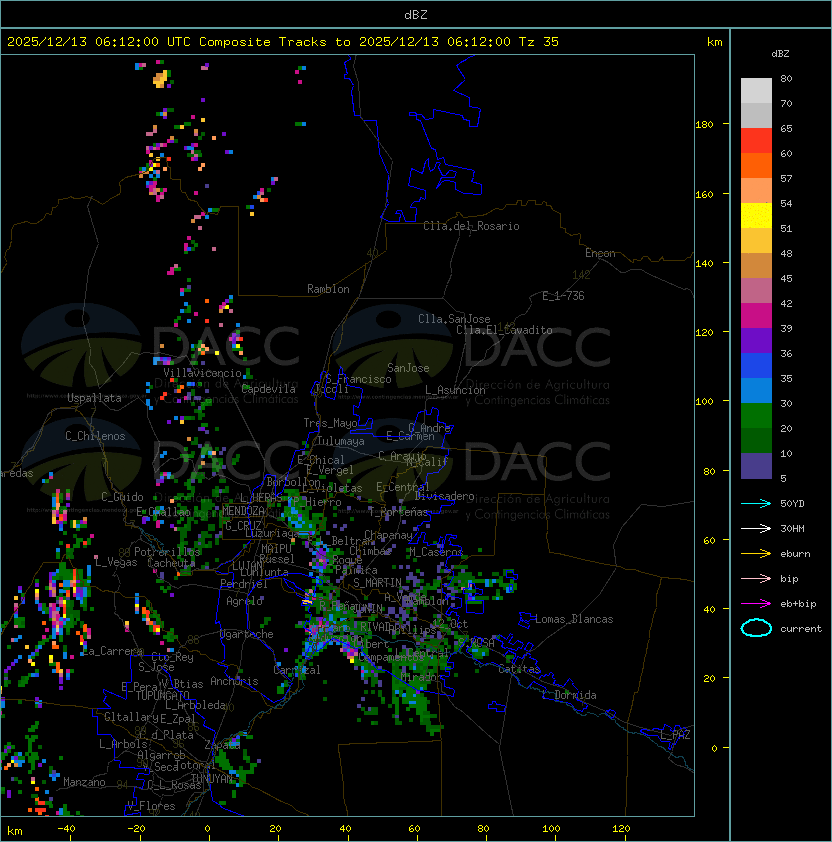Click the Capdevila place label
Image resolution: width=832 pixels, height=842 pixels.
click(x=269, y=389)
